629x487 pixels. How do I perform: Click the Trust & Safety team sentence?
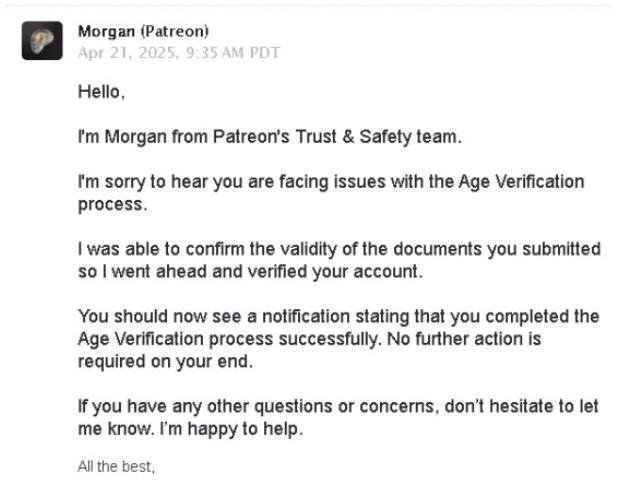(270, 137)
